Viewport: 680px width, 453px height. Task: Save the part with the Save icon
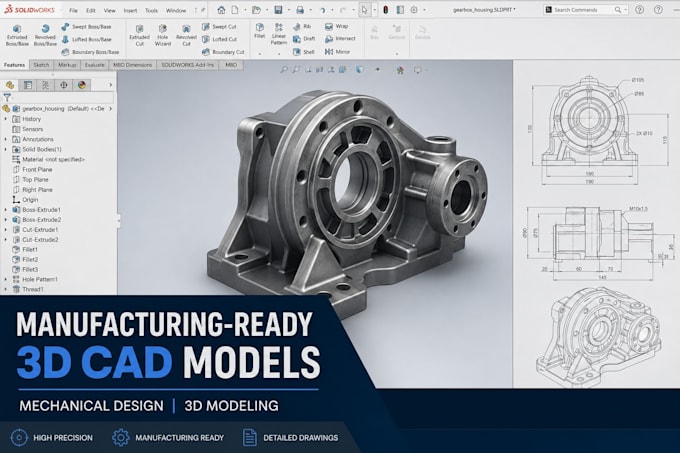(x=278, y=10)
